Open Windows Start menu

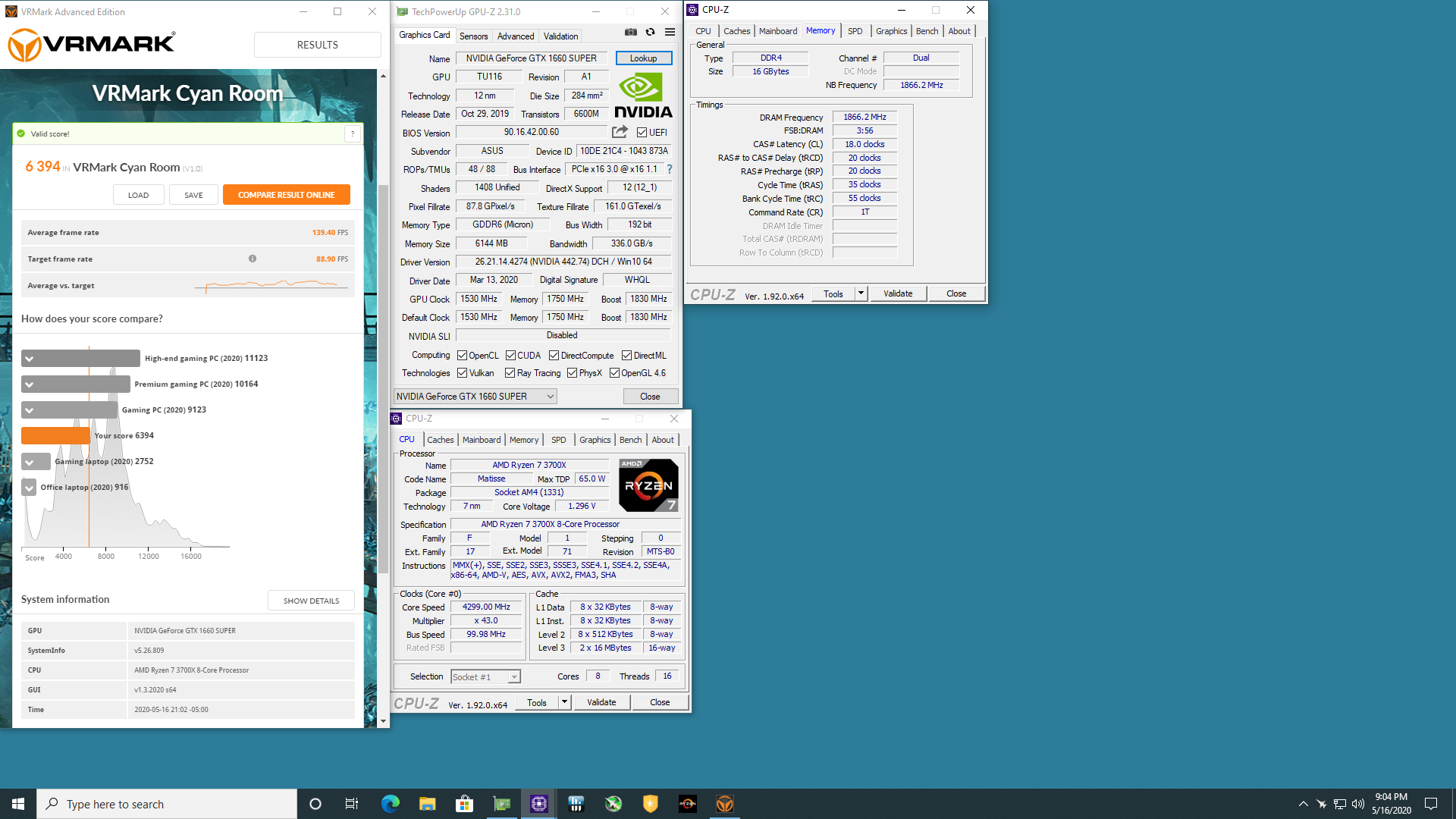(18, 804)
